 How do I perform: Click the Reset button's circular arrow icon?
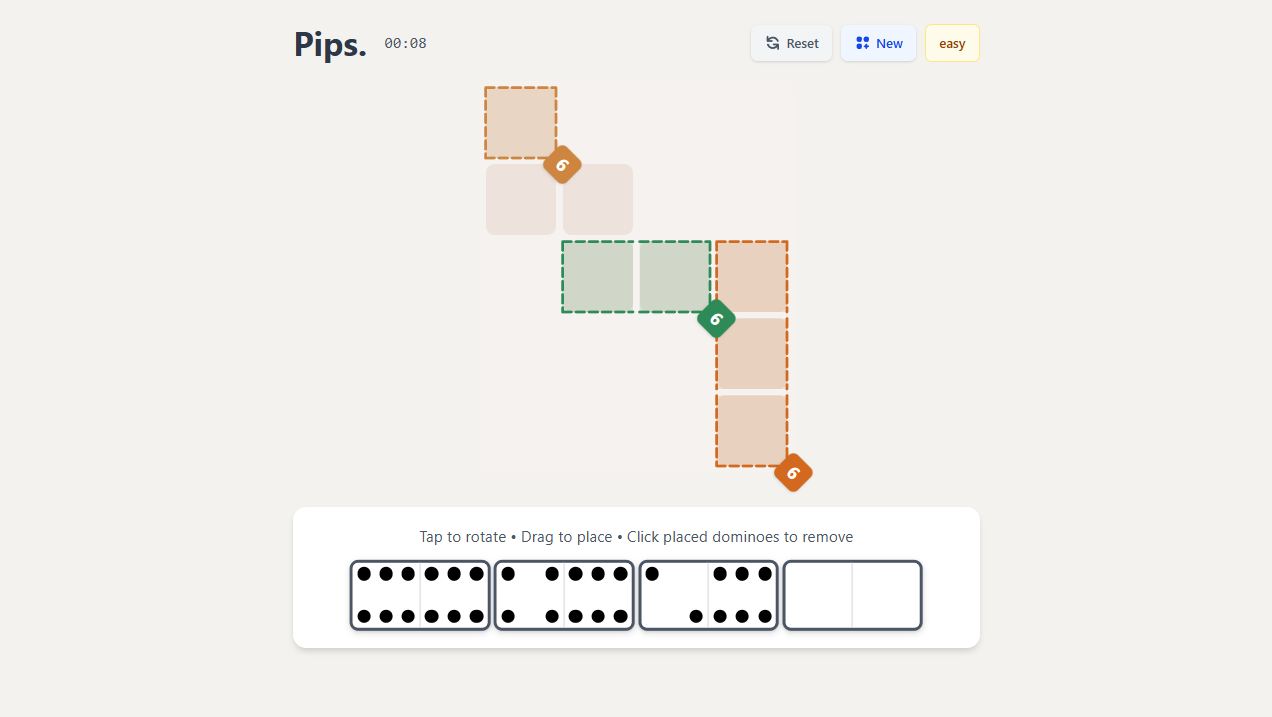click(x=772, y=43)
